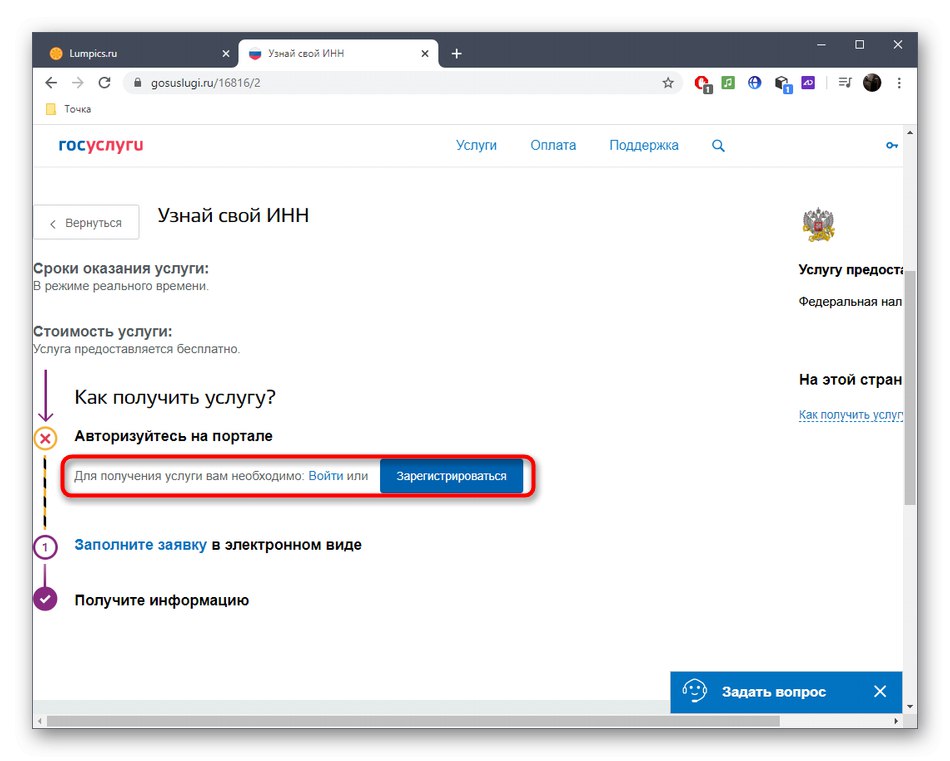This screenshot has height=761, width=950.
Task: Open the Задать вопрос chat
Action: 774,692
